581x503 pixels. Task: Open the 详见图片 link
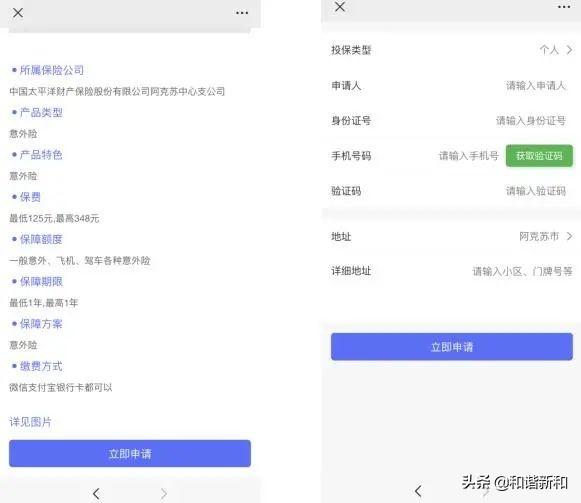click(30, 422)
